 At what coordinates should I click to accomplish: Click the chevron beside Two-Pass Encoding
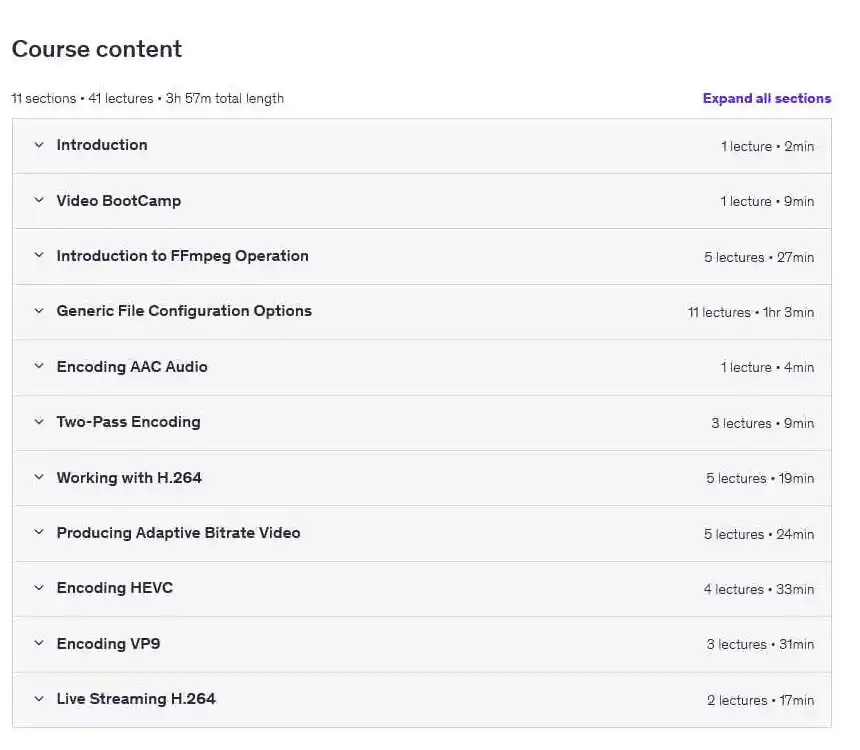tap(39, 422)
